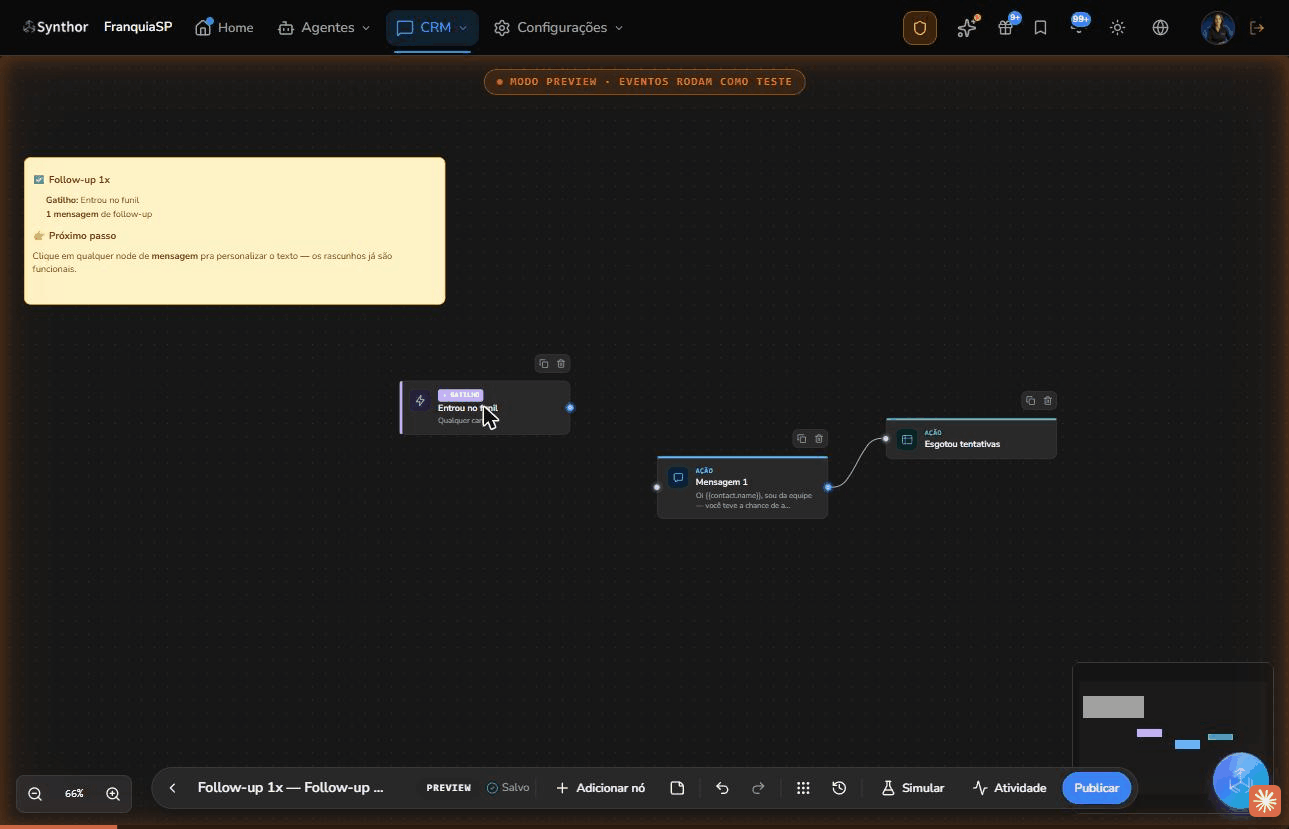Click the Modo Preview banner pill
The height and width of the screenshot is (829, 1289).
pos(644,82)
